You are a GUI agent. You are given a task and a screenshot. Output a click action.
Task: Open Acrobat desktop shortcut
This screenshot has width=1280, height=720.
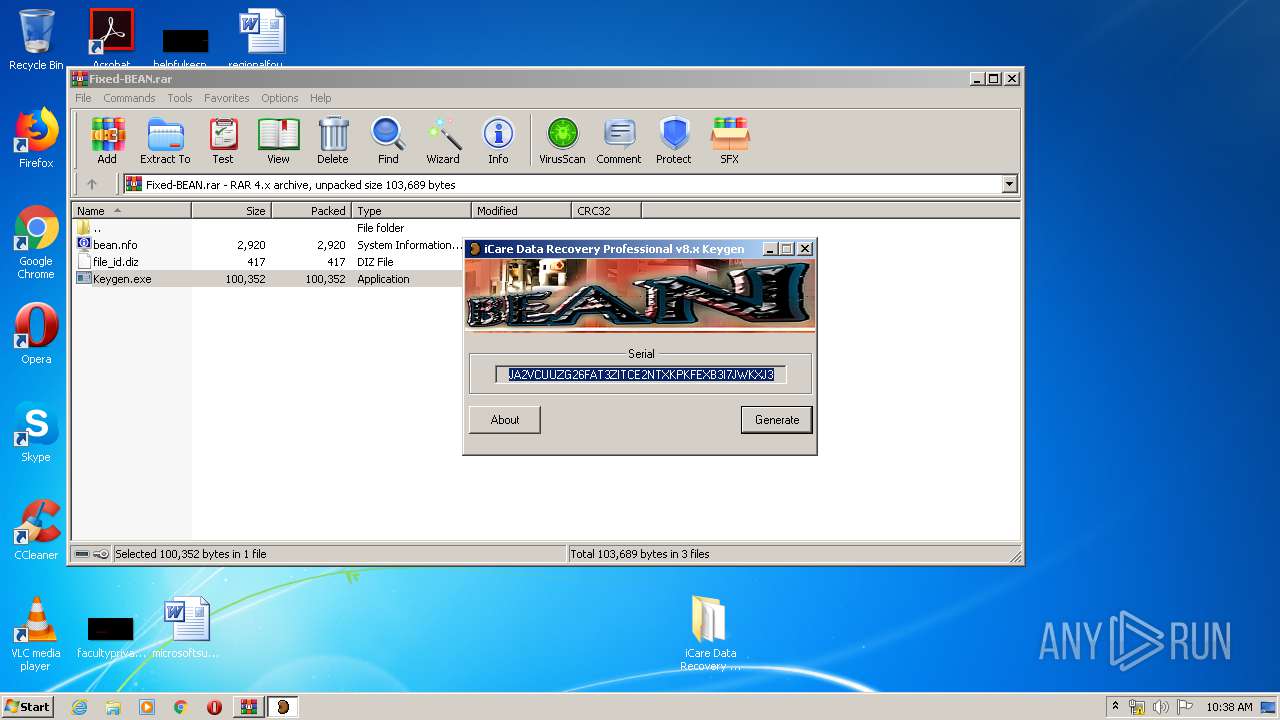tap(112, 38)
